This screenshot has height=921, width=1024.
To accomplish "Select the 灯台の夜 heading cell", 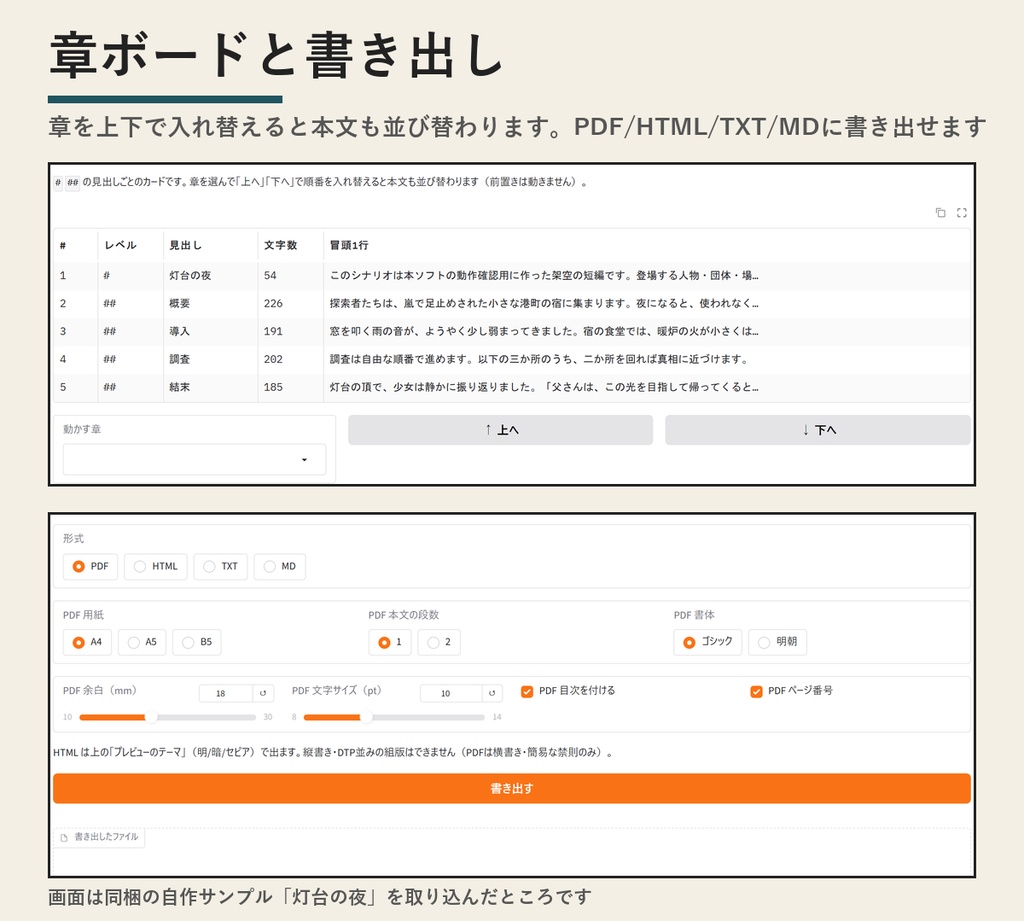I will pyautogui.click(x=210, y=276).
